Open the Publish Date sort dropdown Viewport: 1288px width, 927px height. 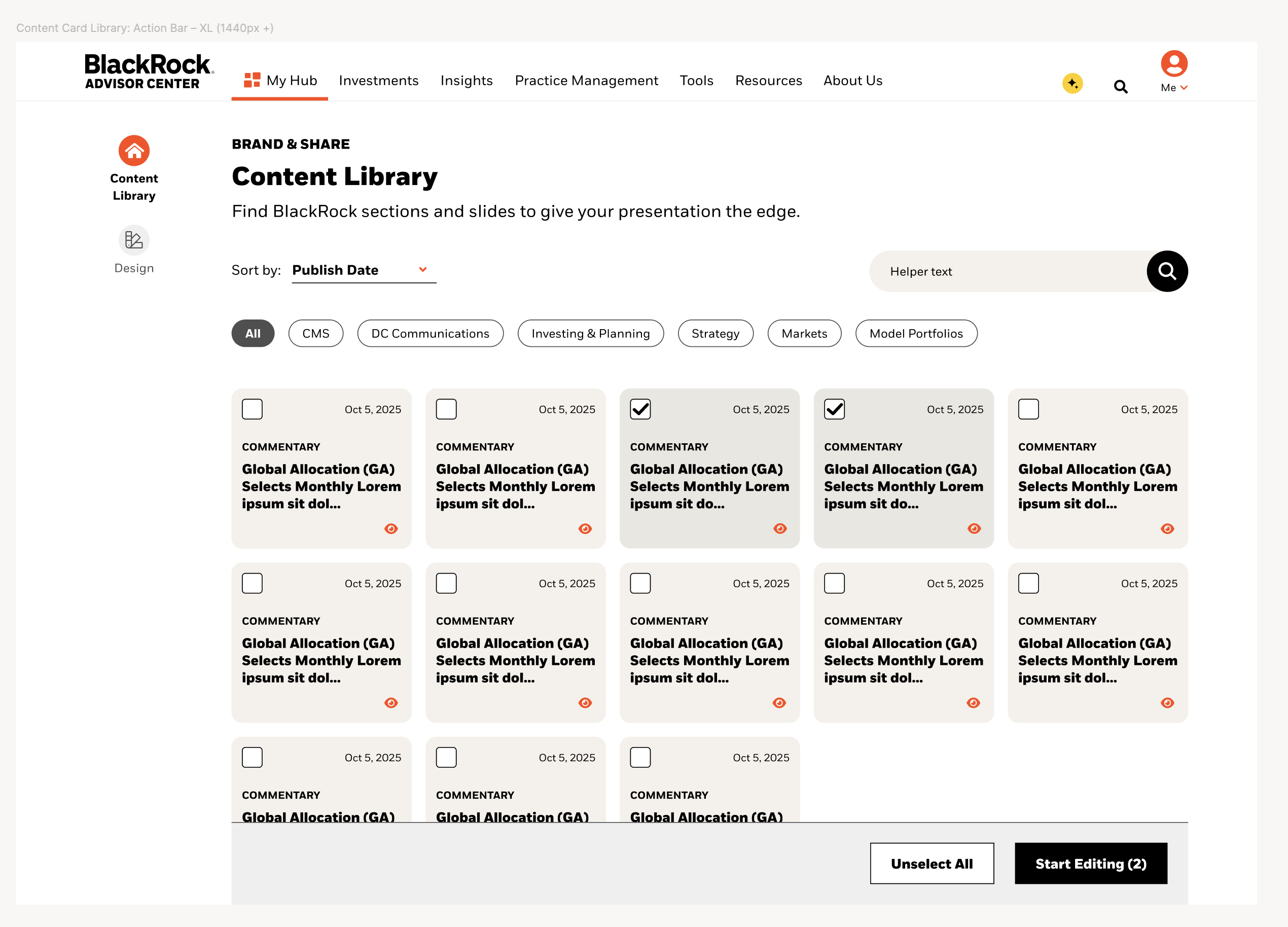[364, 270]
